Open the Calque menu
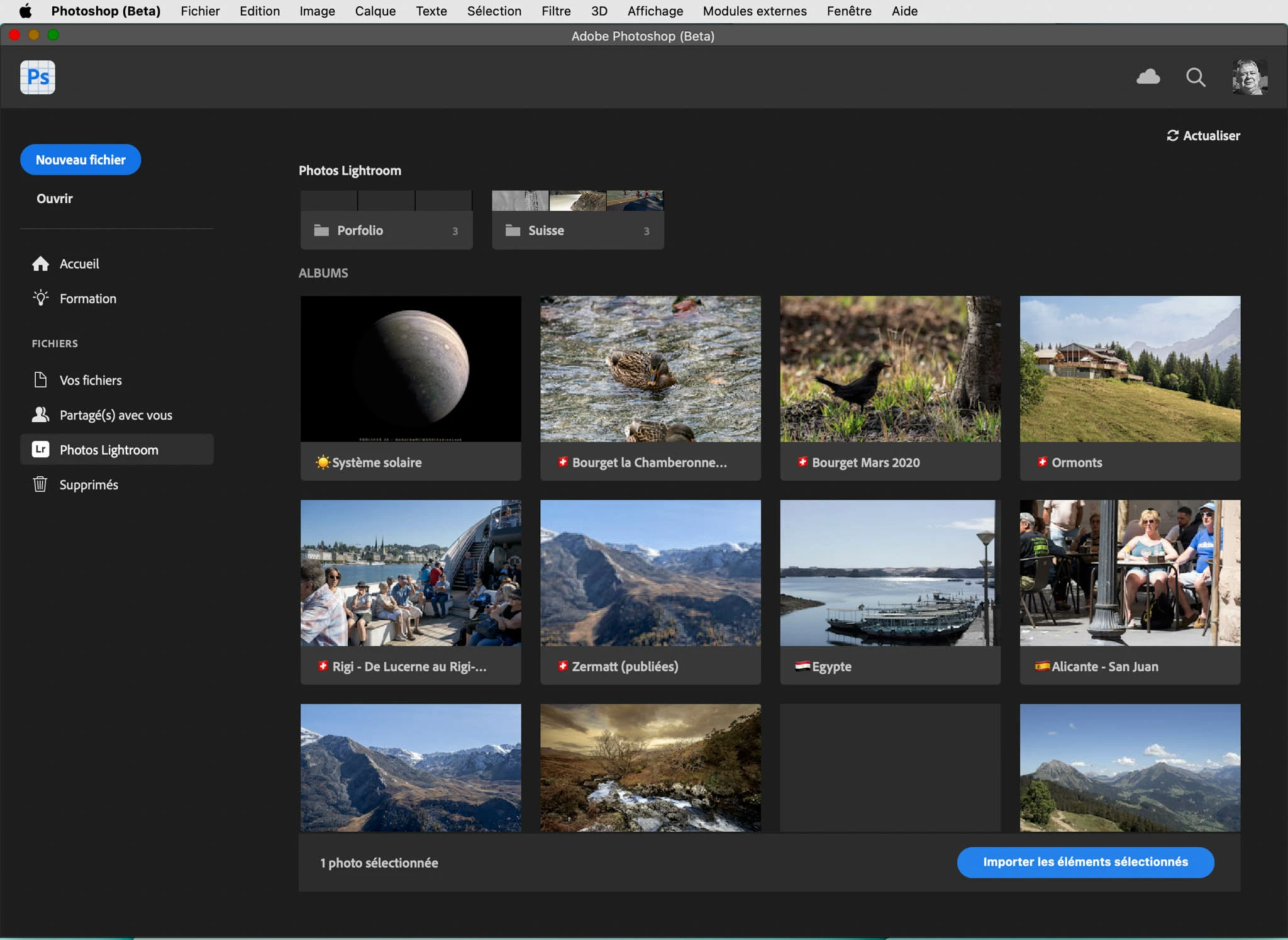Image resolution: width=1288 pixels, height=940 pixels. (375, 11)
